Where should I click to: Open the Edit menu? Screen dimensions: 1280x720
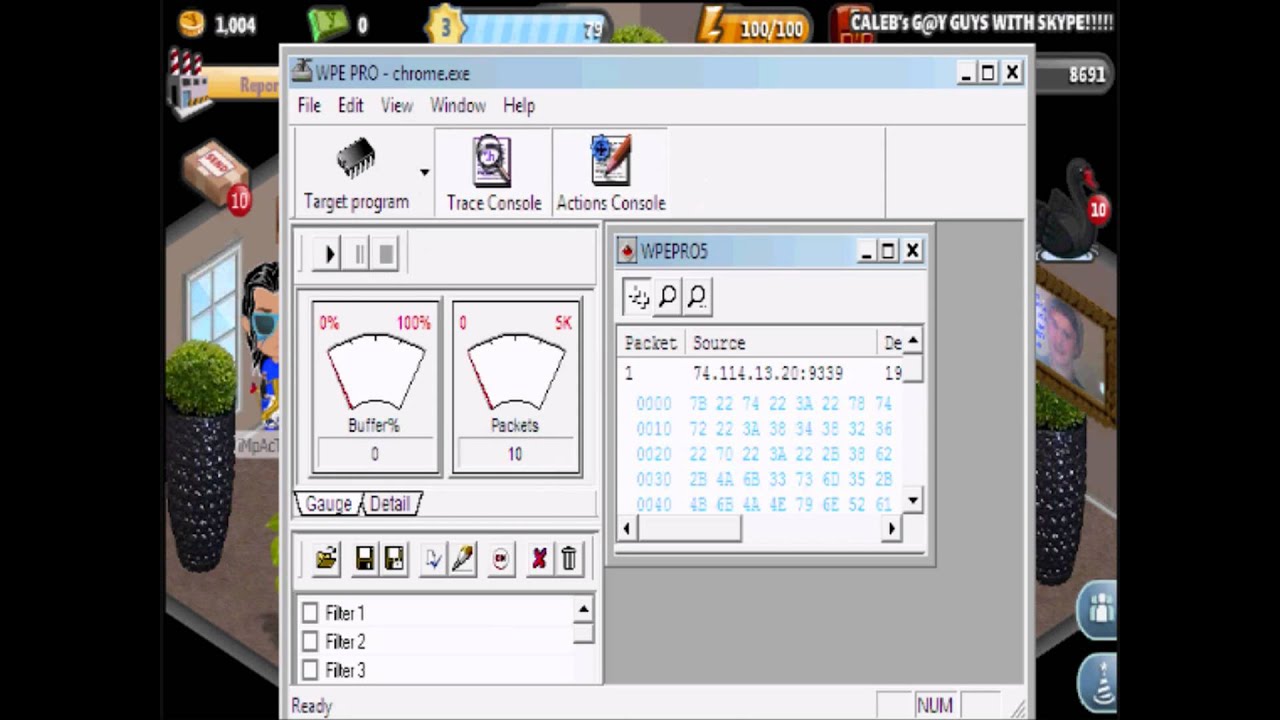(x=350, y=105)
